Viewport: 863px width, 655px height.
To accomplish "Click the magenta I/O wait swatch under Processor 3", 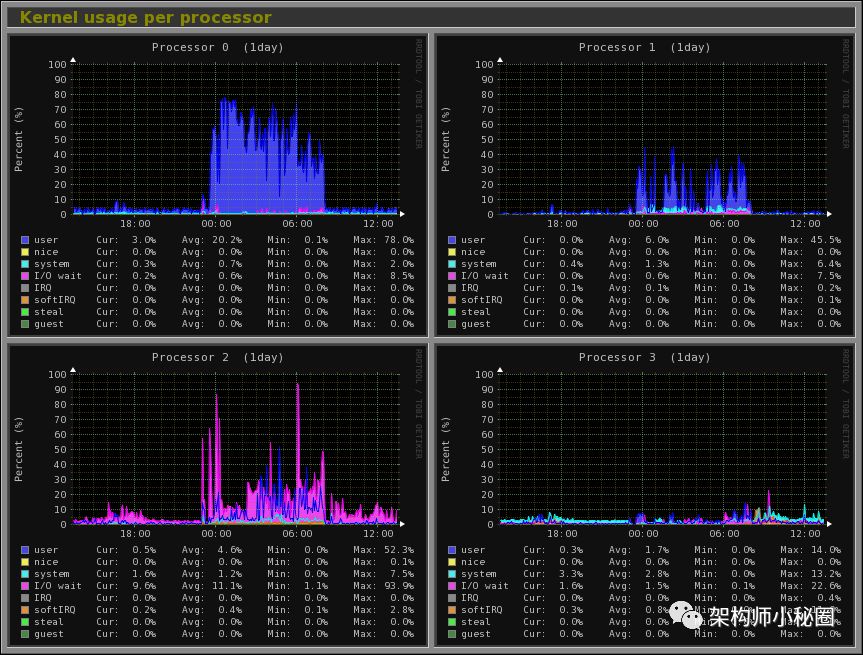I will (x=452, y=586).
